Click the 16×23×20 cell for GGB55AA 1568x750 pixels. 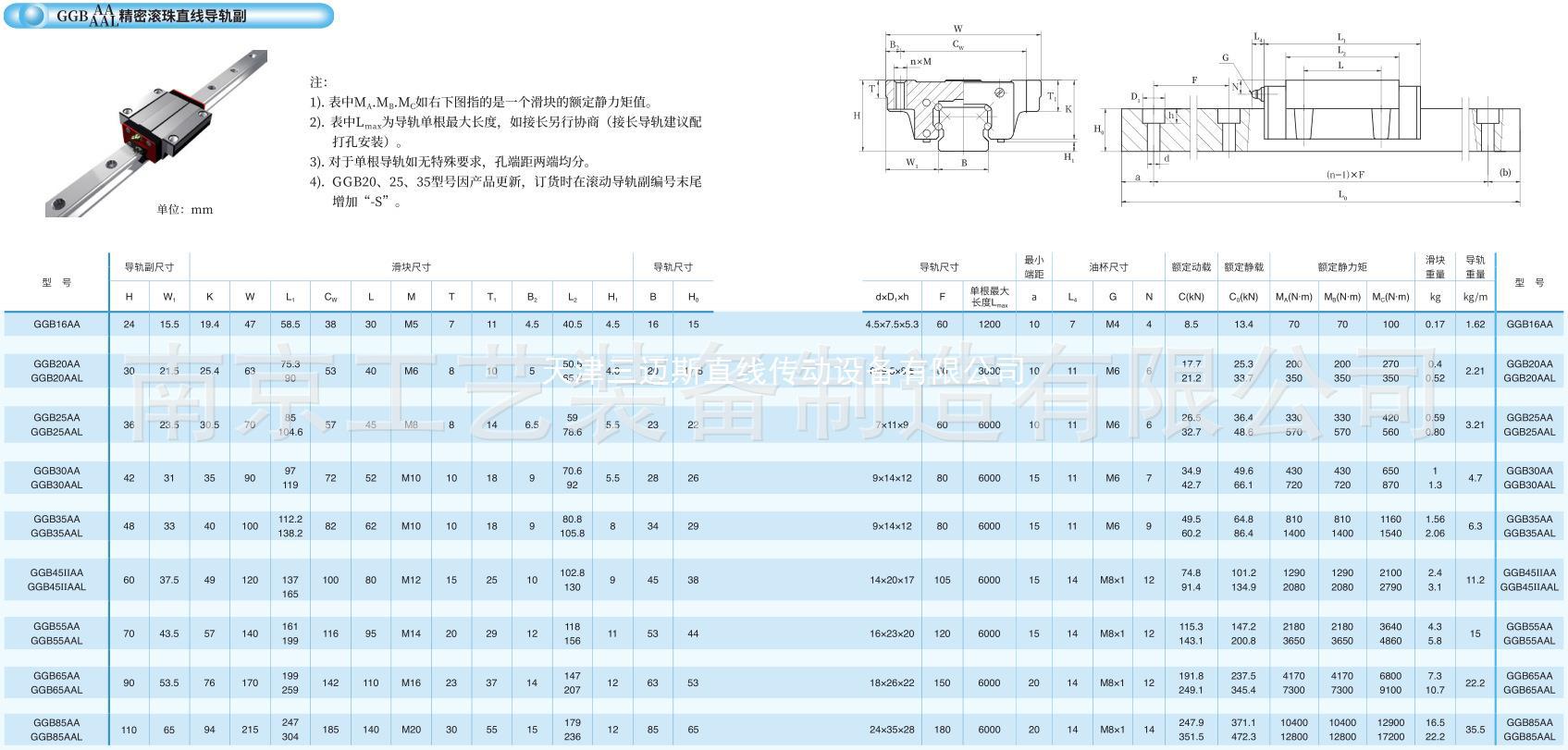click(892, 633)
